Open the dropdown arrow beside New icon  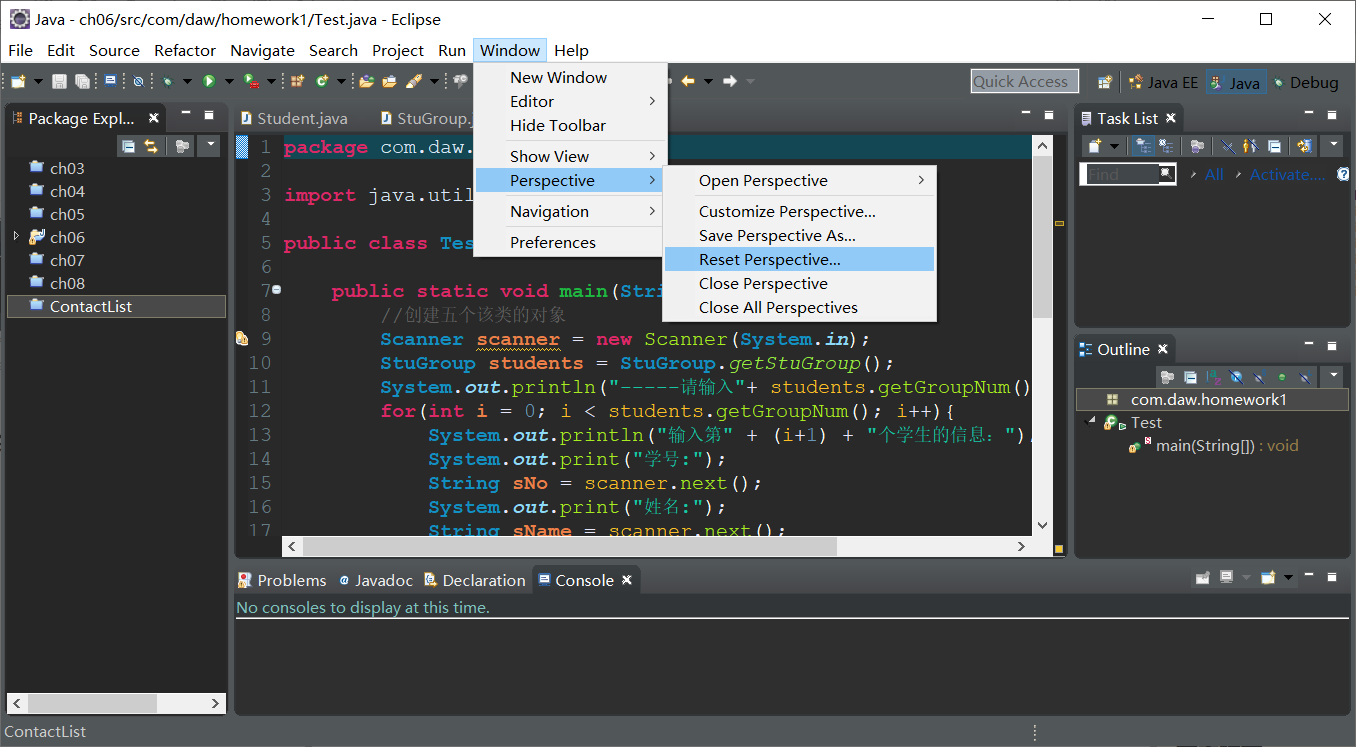(x=38, y=81)
